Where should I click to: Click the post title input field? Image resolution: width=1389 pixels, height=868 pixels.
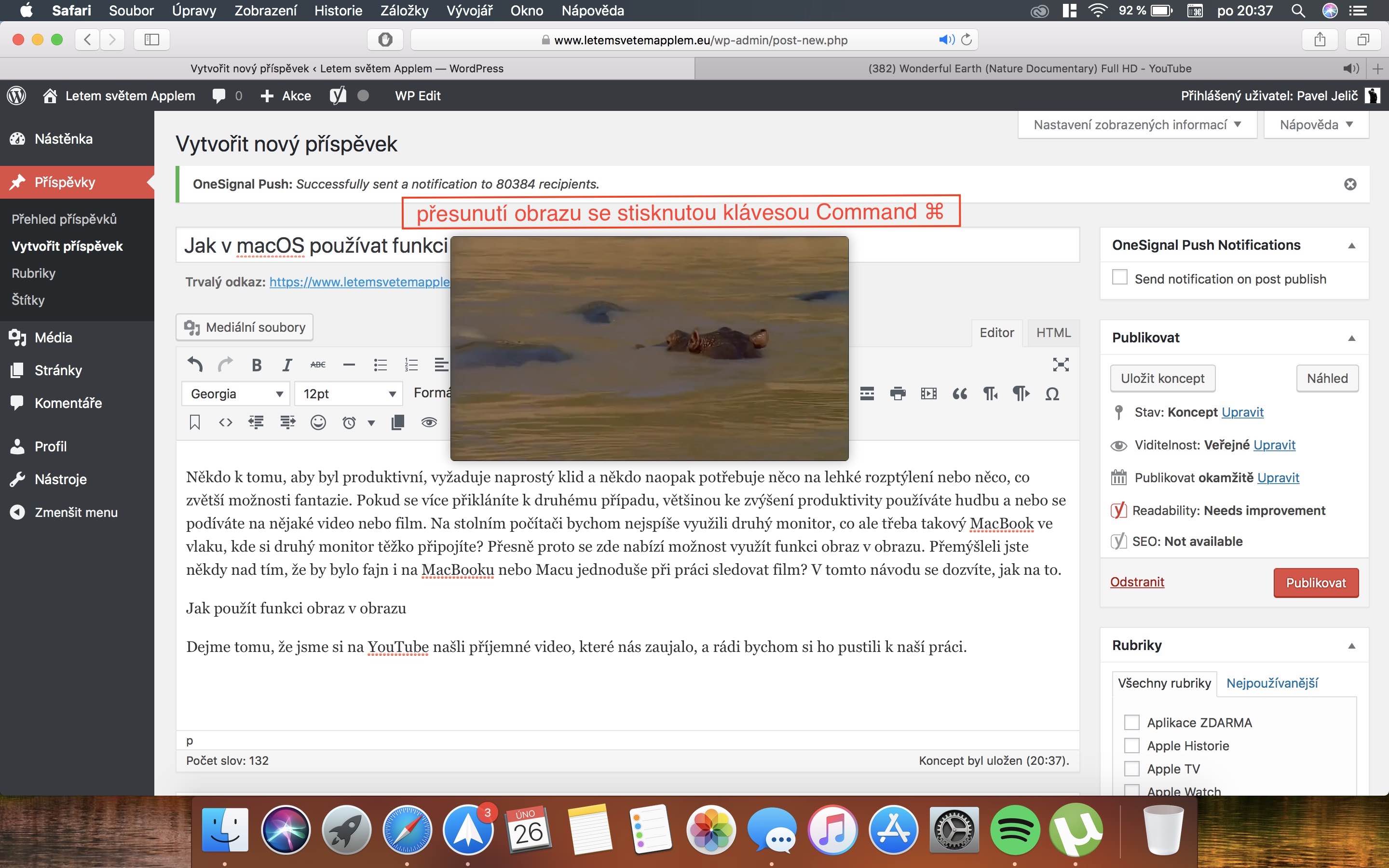tap(627, 246)
